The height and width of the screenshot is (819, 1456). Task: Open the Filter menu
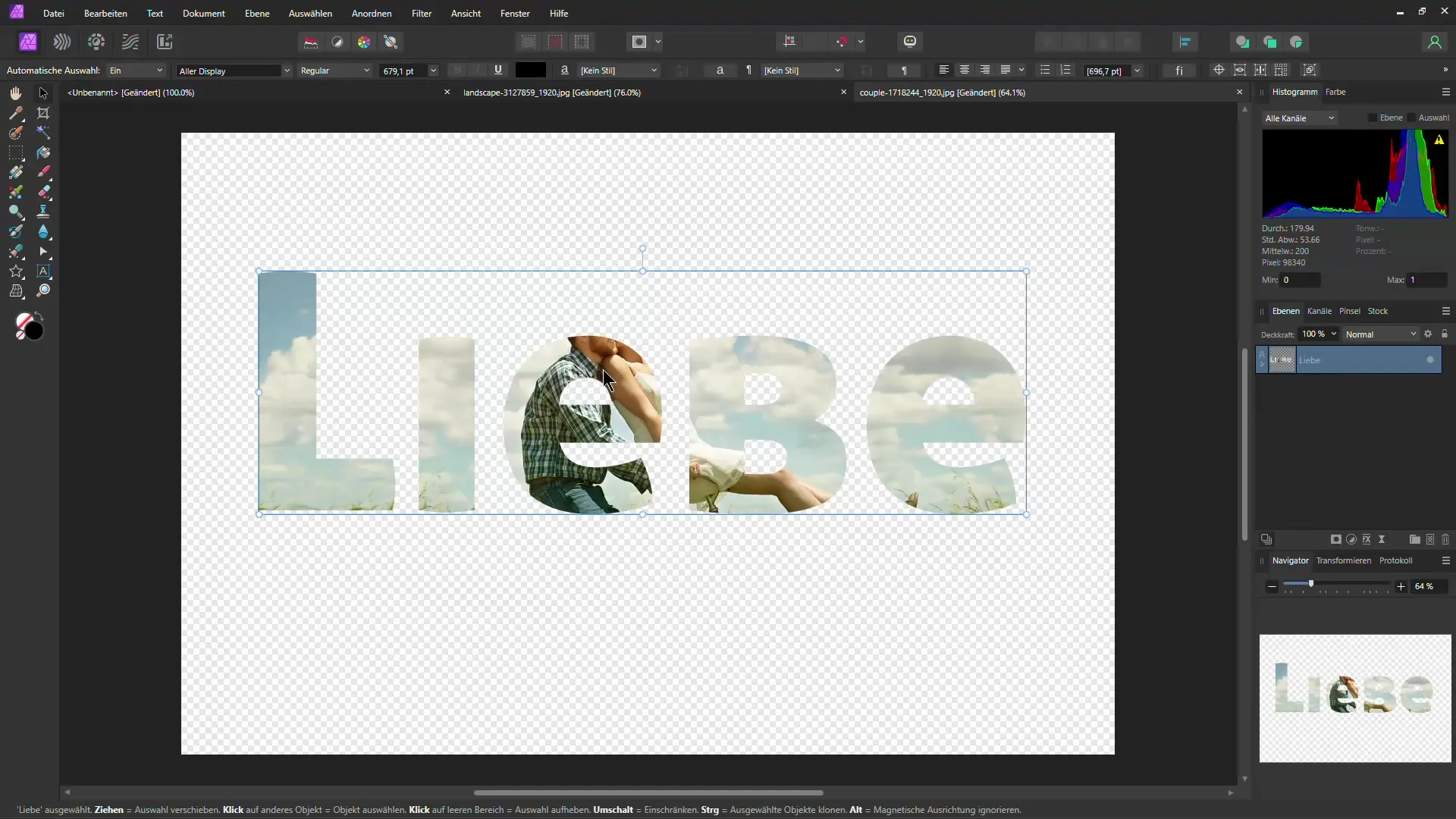point(422,14)
